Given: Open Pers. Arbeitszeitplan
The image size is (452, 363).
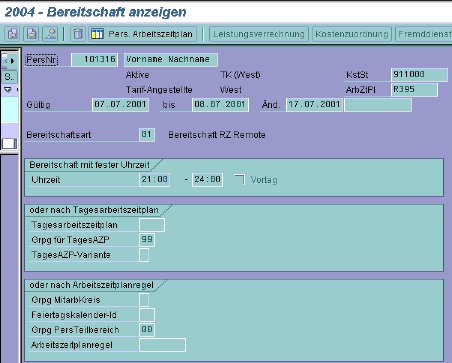Looking at the screenshot, I should tap(143, 34).
